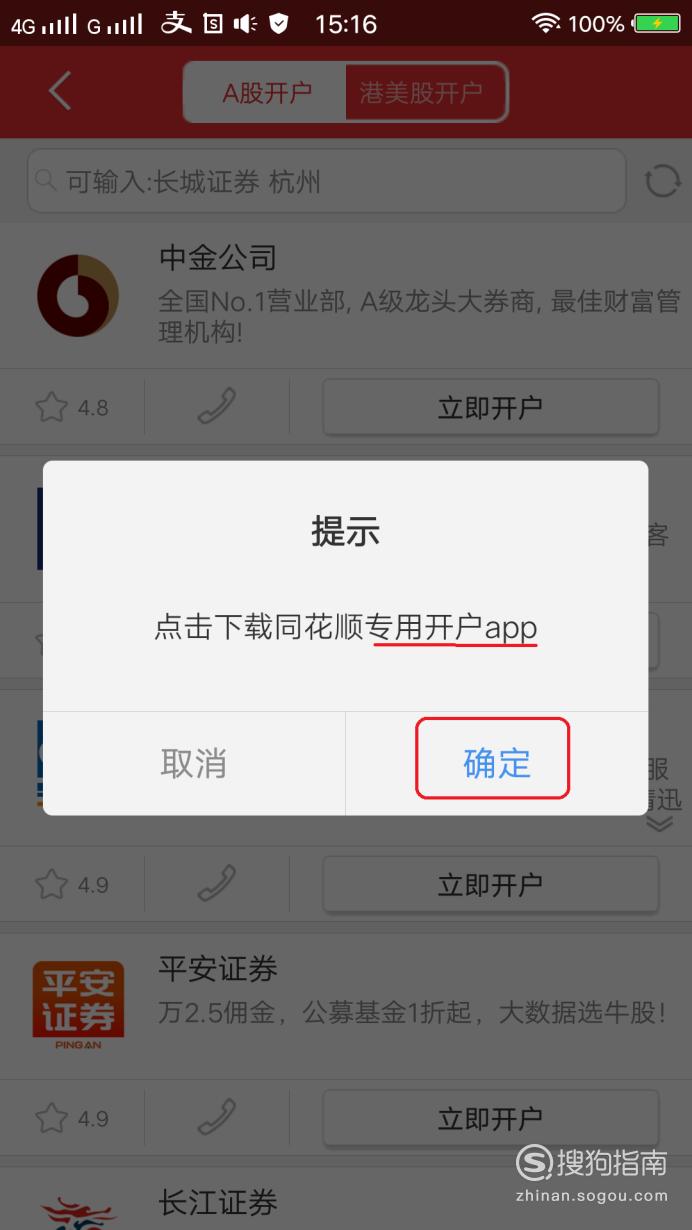This screenshot has width=692, height=1230.
Task: Tap the star rating 4.8 icon
Action: [x=51, y=407]
